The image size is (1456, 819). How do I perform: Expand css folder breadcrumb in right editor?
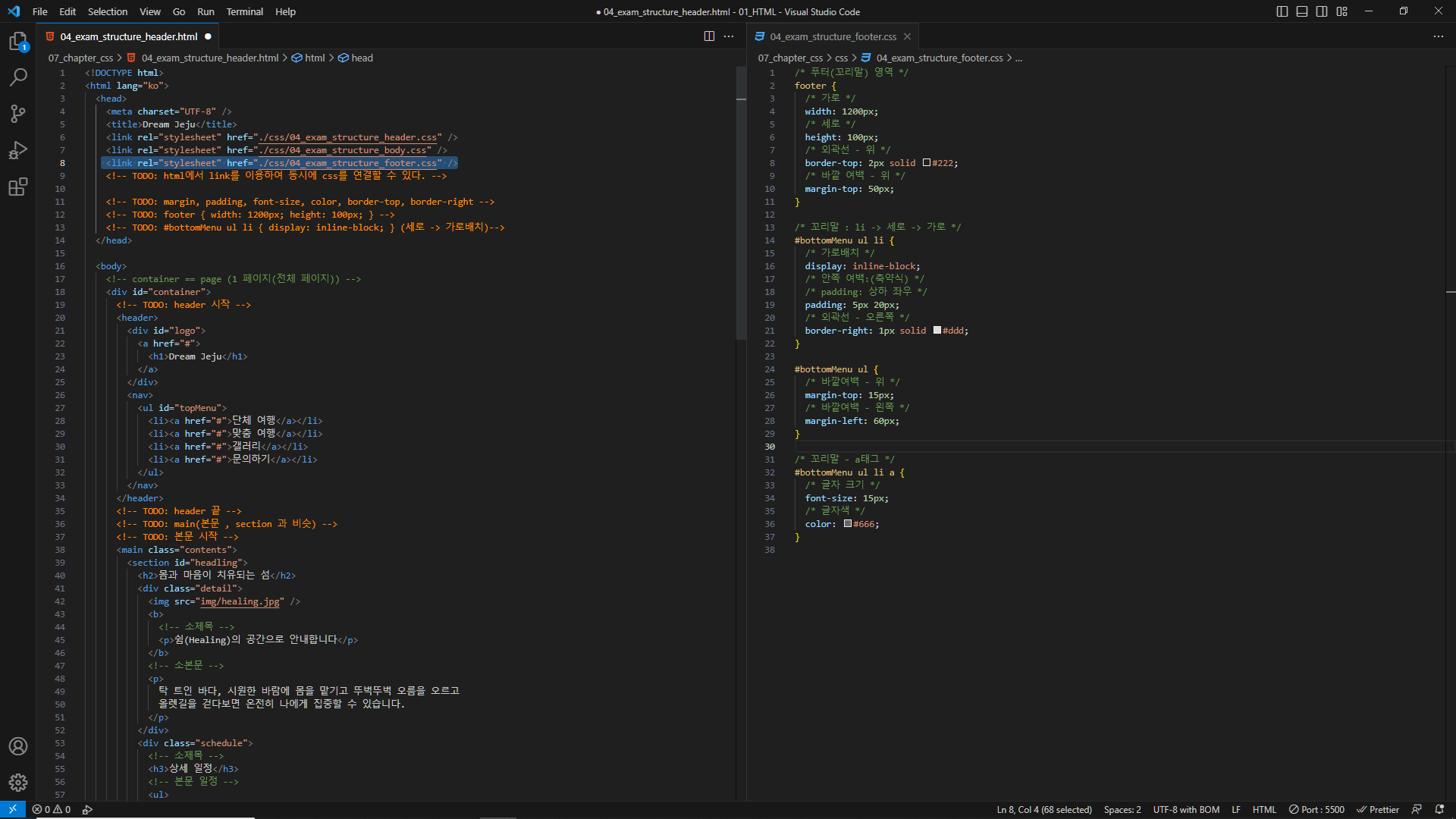841,58
